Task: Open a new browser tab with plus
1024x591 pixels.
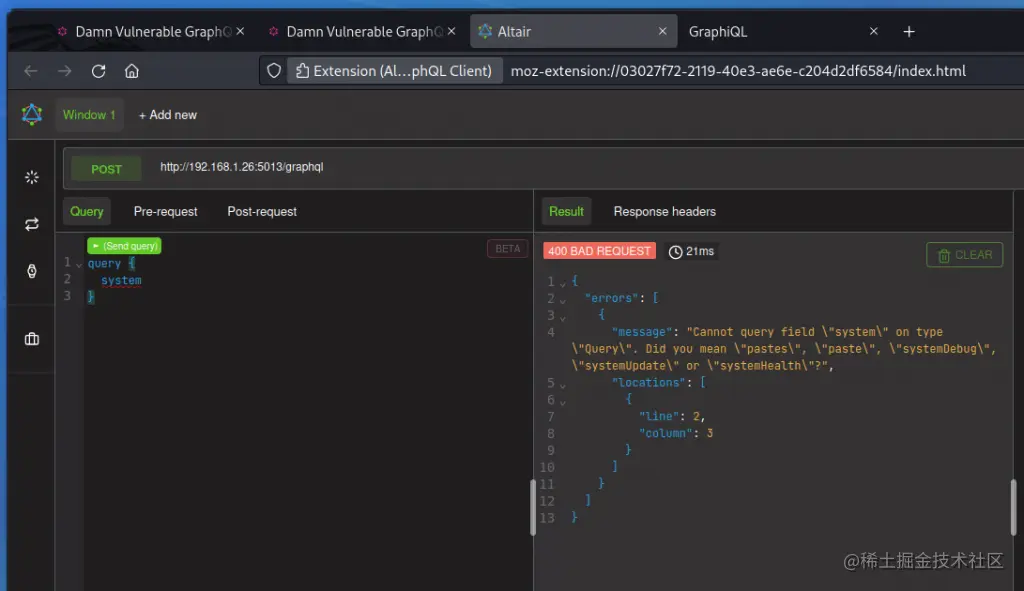Action: [908, 31]
